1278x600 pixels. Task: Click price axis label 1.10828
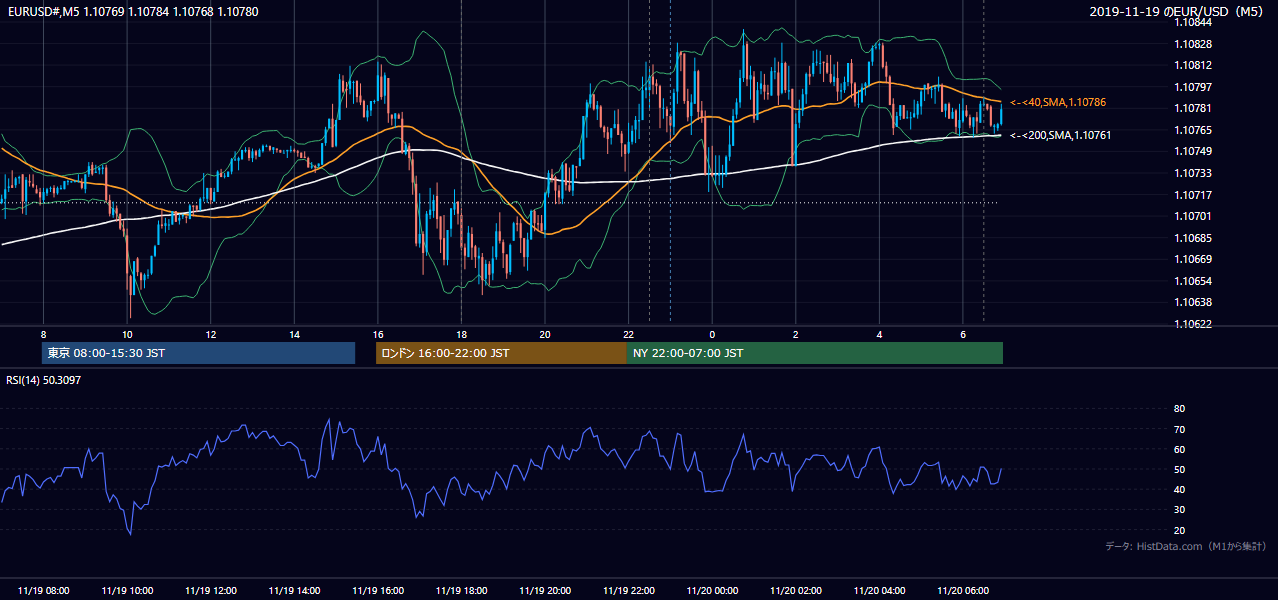coord(1194,44)
